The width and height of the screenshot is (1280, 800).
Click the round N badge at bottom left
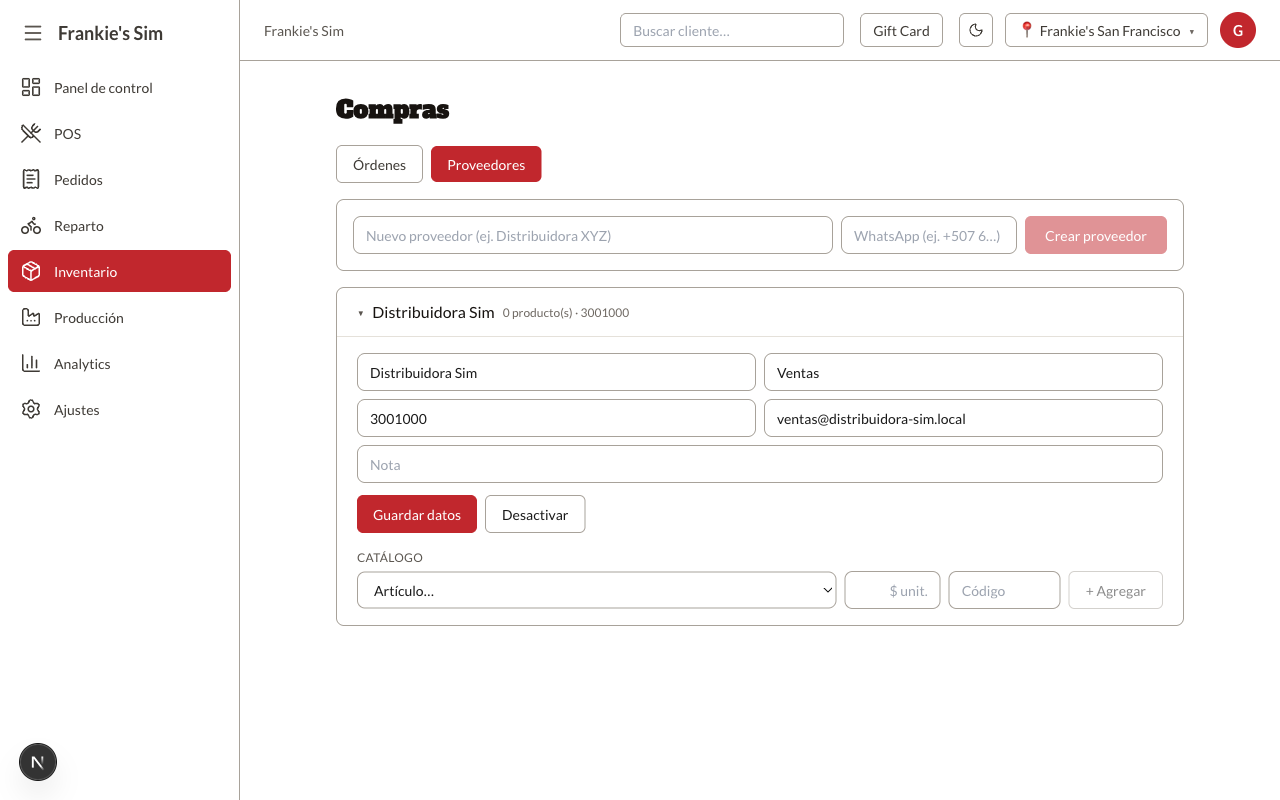pyautogui.click(x=38, y=762)
